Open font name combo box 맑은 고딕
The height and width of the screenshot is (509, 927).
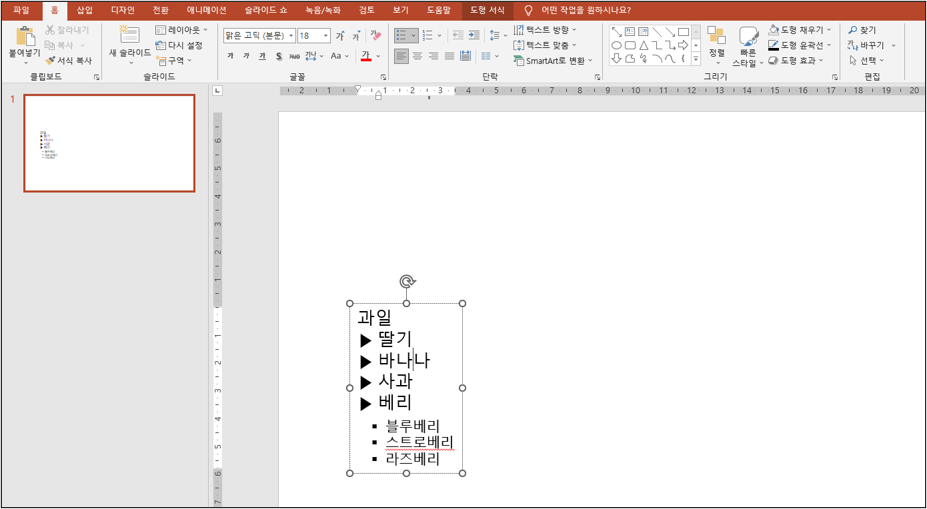(x=259, y=36)
